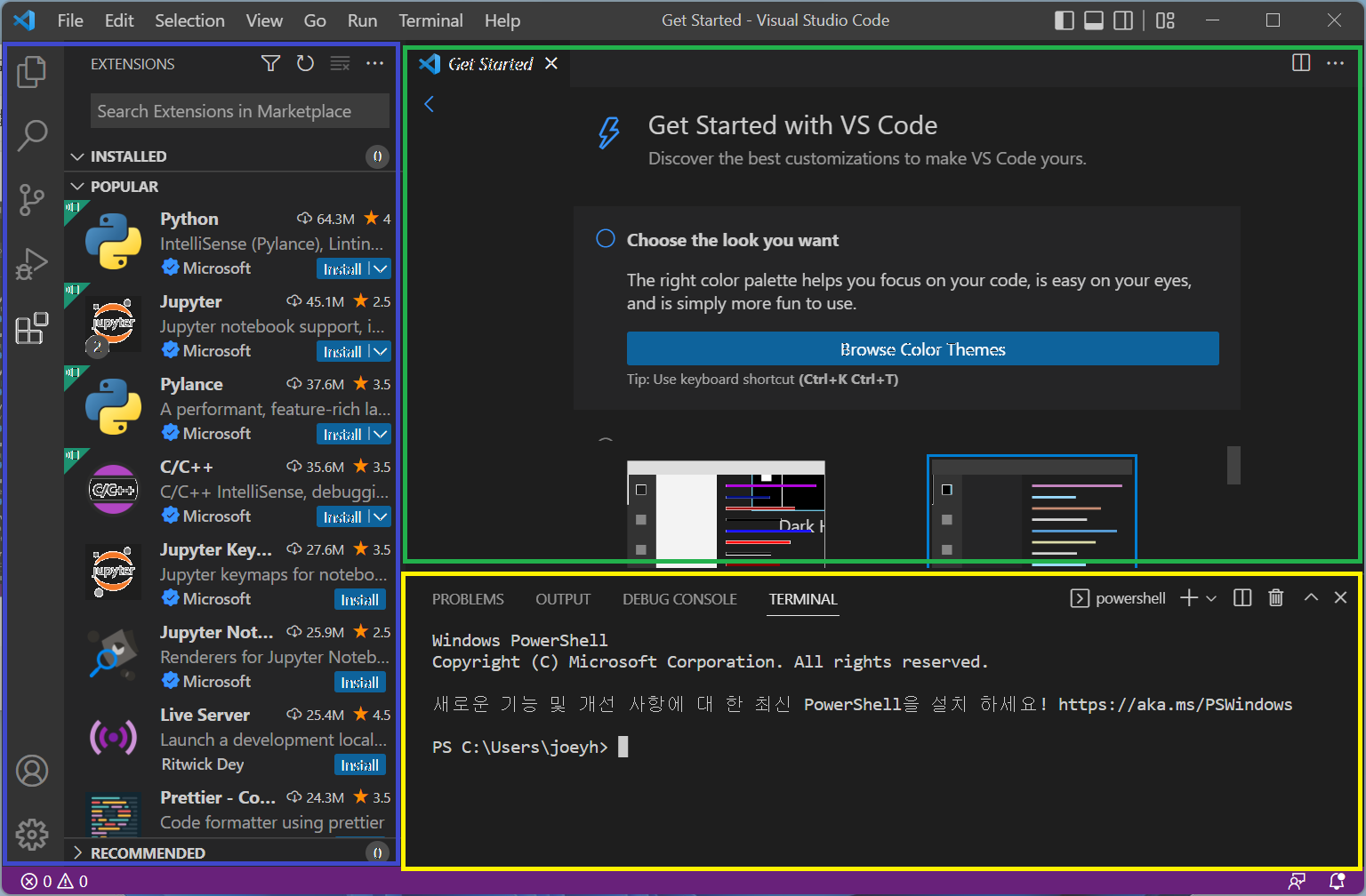The width and height of the screenshot is (1366, 896).
Task: Open C/C++ install dropdown arrow
Action: tap(381, 516)
